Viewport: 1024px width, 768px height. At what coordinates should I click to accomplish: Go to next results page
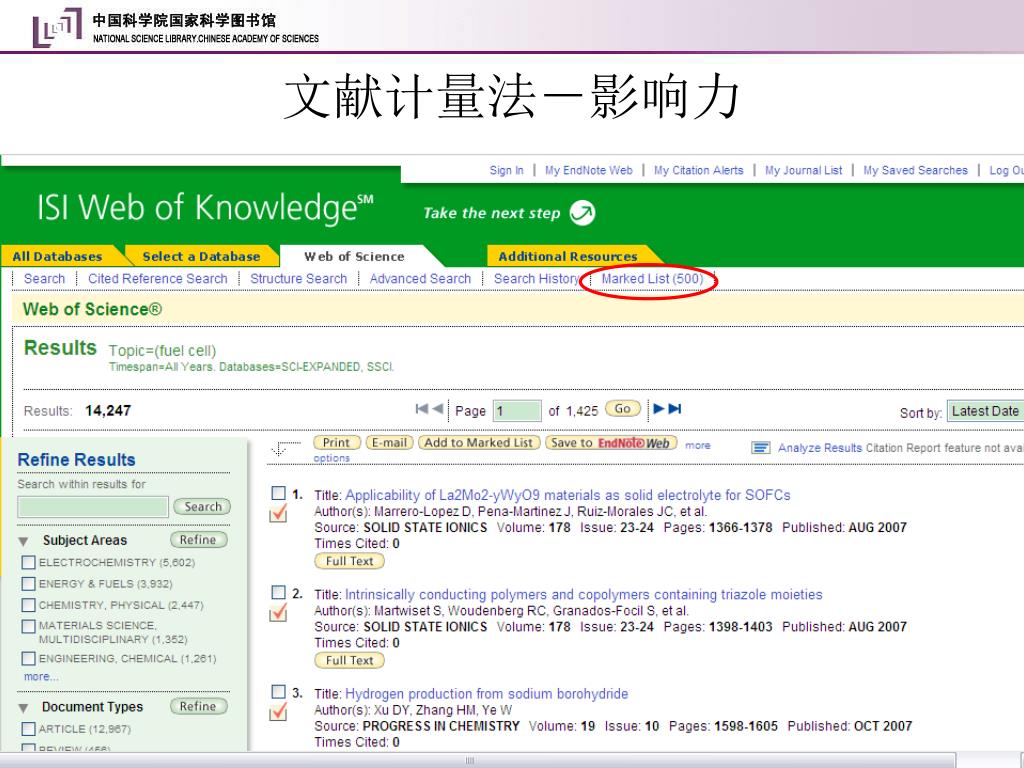point(659,409)
